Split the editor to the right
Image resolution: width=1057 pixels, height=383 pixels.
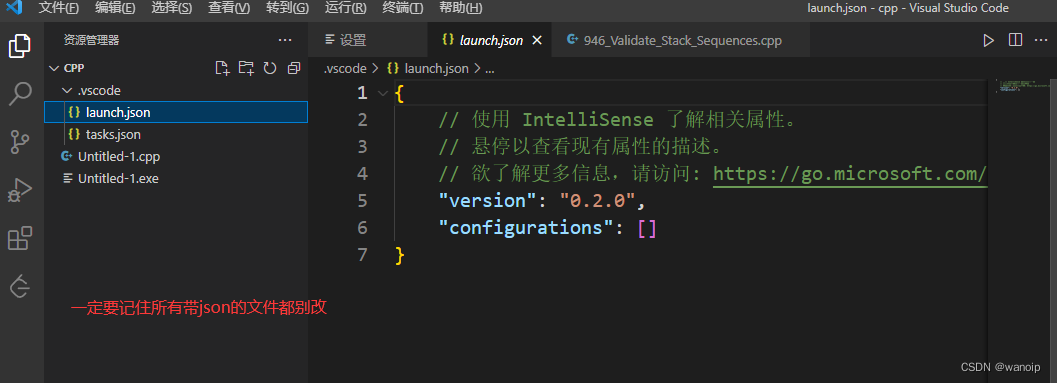(x=1015, y=40)
